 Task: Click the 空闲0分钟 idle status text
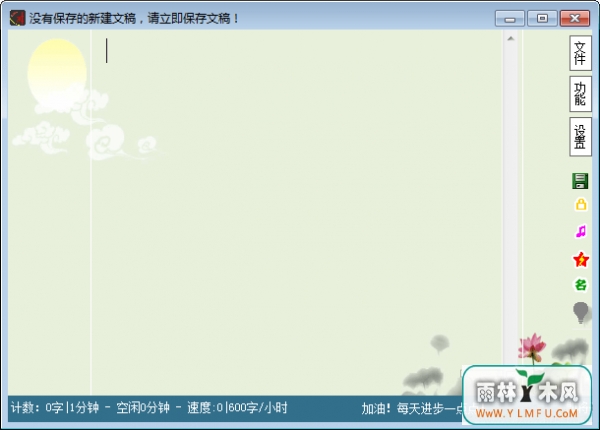coord(143,408)
